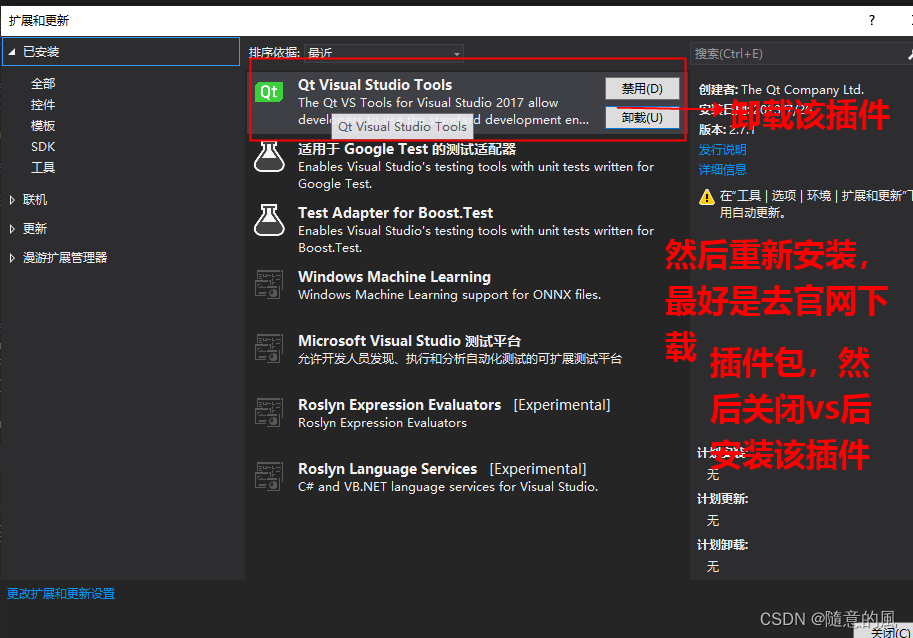Select Microsoft Visual Studio 测试平台 title
The image size is (913, 638).
point(409,341)
